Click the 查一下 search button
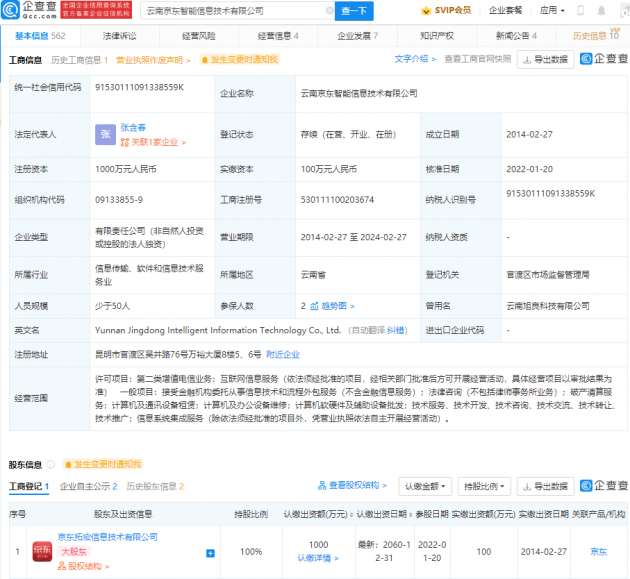This screenshot has height=579, width=630. tap(354, 11)
